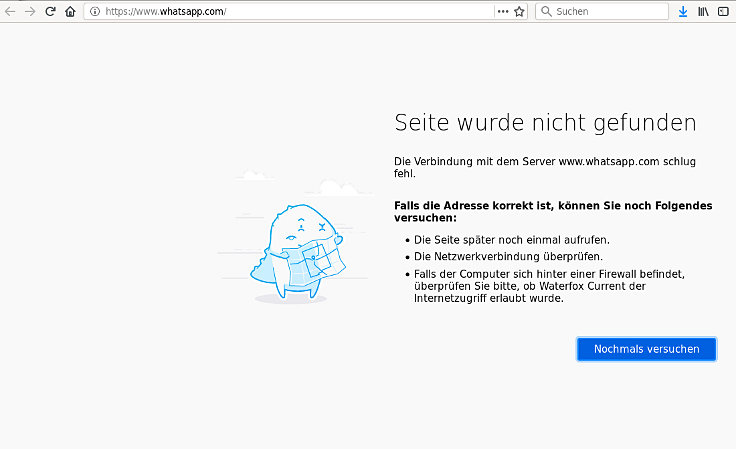
Task: Click the 'Die Verbindung mit dem Server' message
Action: (544, 167)
